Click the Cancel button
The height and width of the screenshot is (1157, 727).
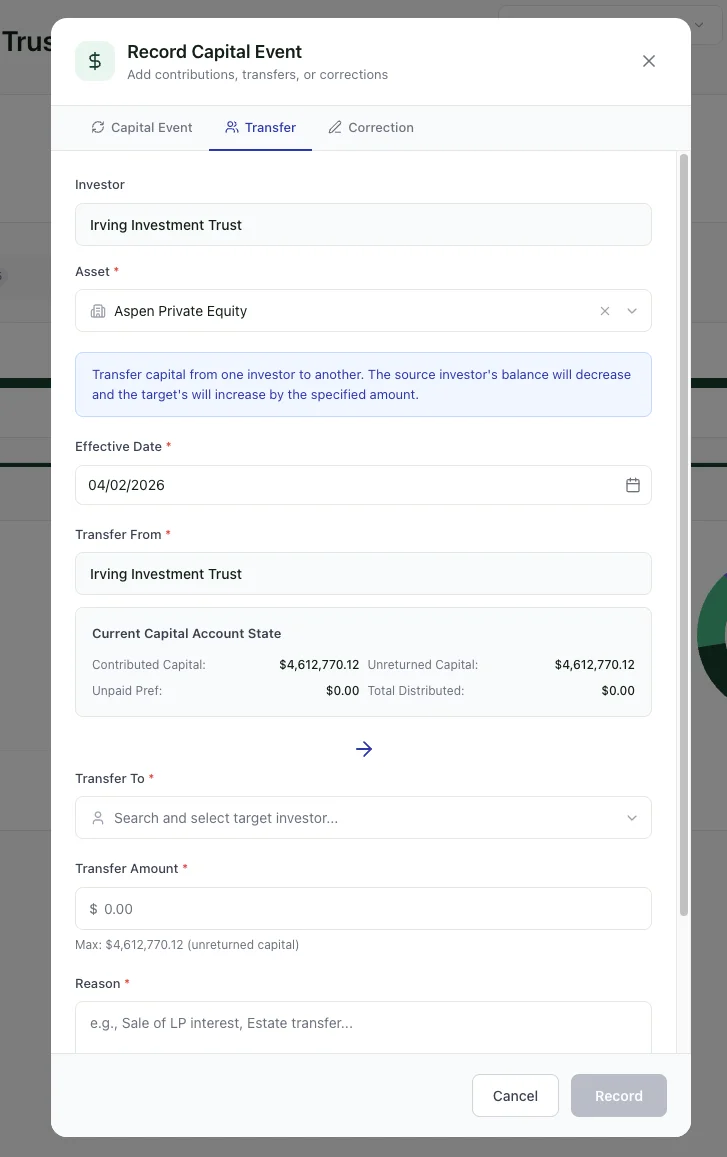pos(515,1095)
